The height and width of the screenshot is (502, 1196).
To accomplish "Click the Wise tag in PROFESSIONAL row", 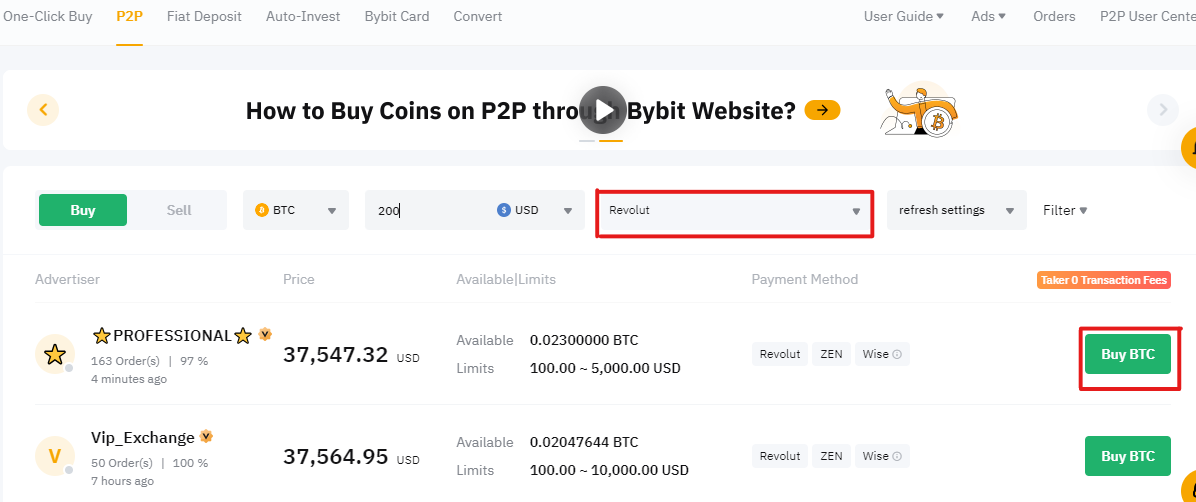I will (x=883, y=354).
